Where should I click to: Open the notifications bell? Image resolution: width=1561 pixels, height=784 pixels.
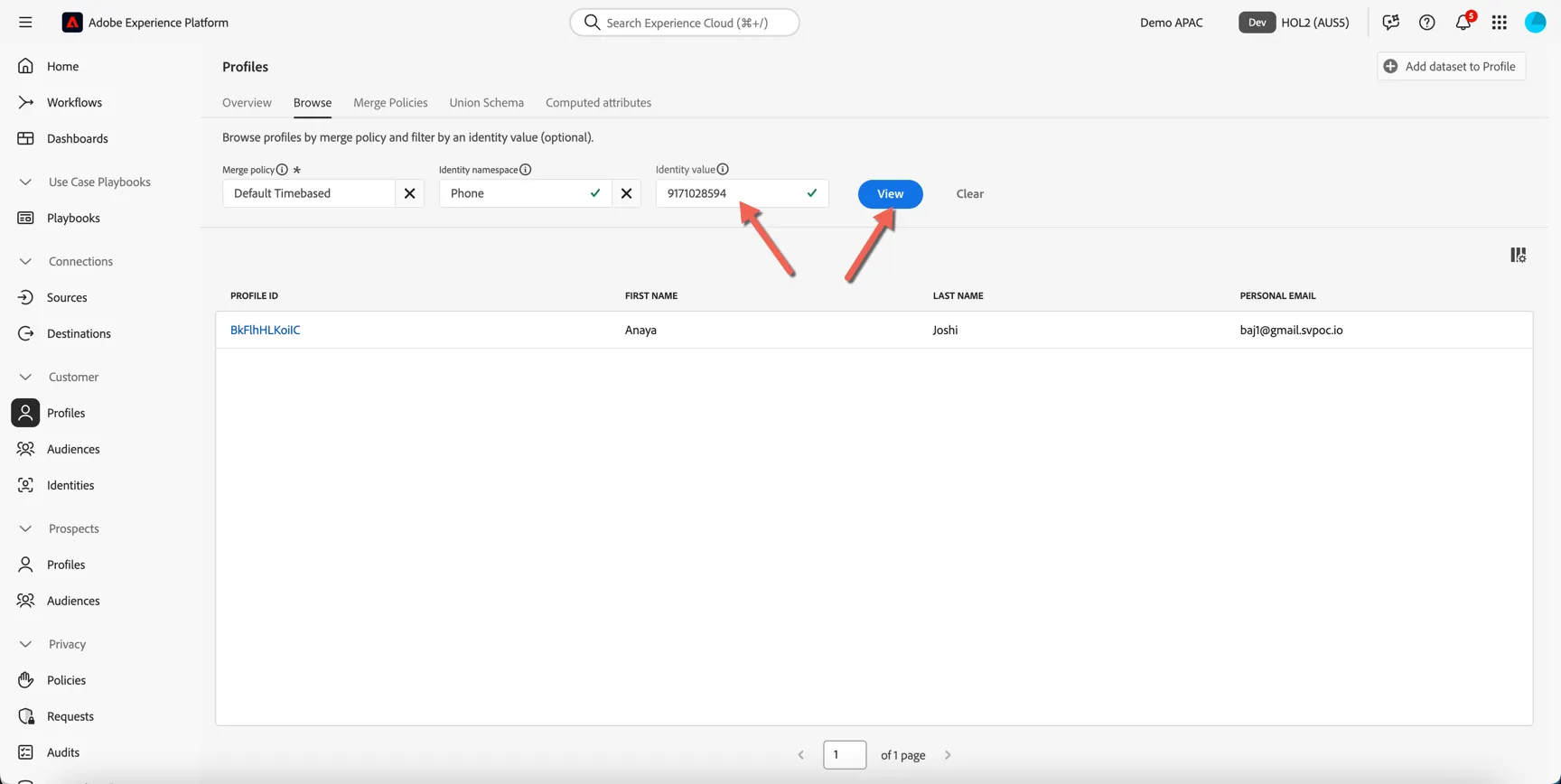click(x=1463, y=23)
